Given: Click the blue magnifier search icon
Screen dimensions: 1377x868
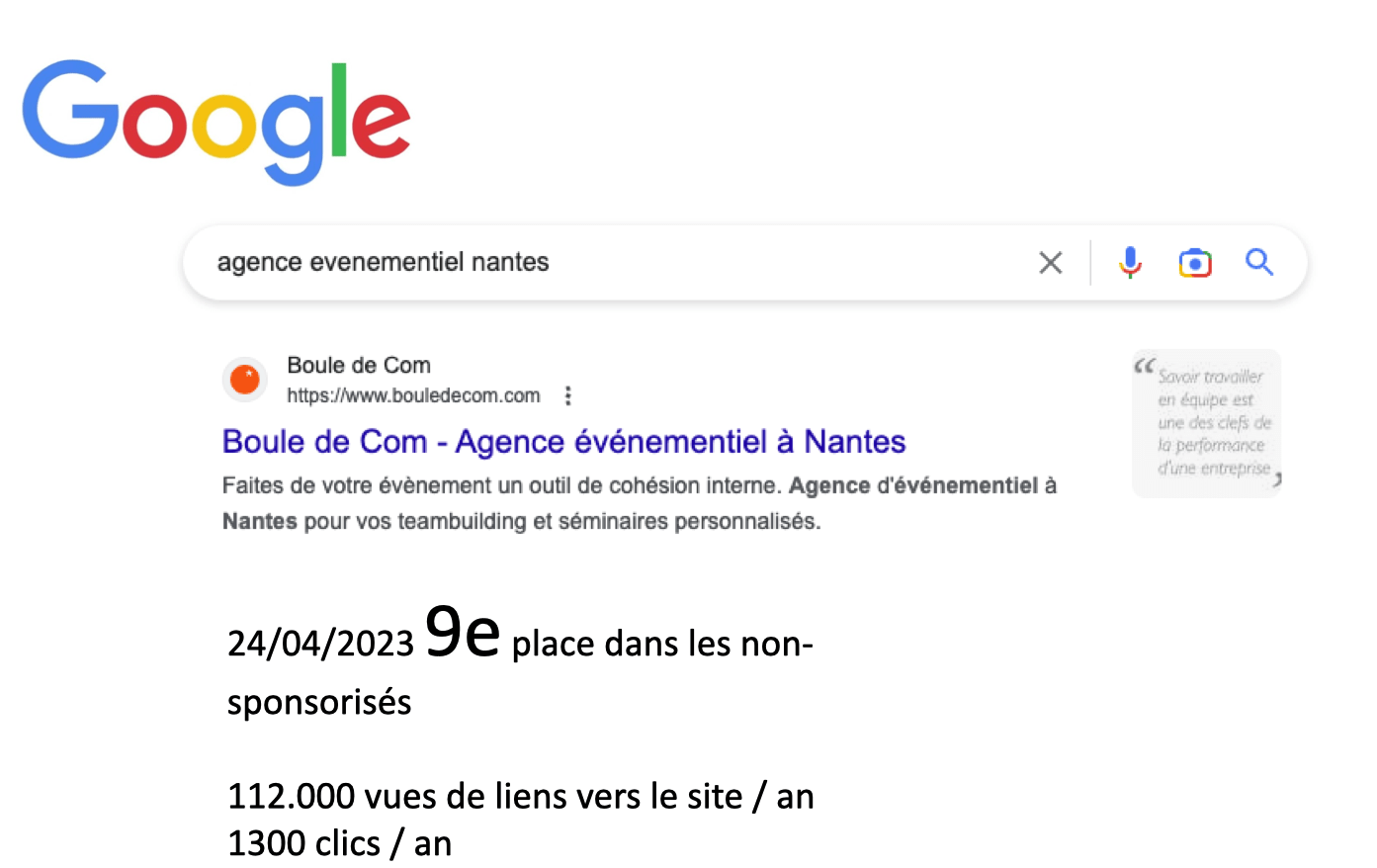Looking at the screenshot, I should click(x=1259, y=262).
